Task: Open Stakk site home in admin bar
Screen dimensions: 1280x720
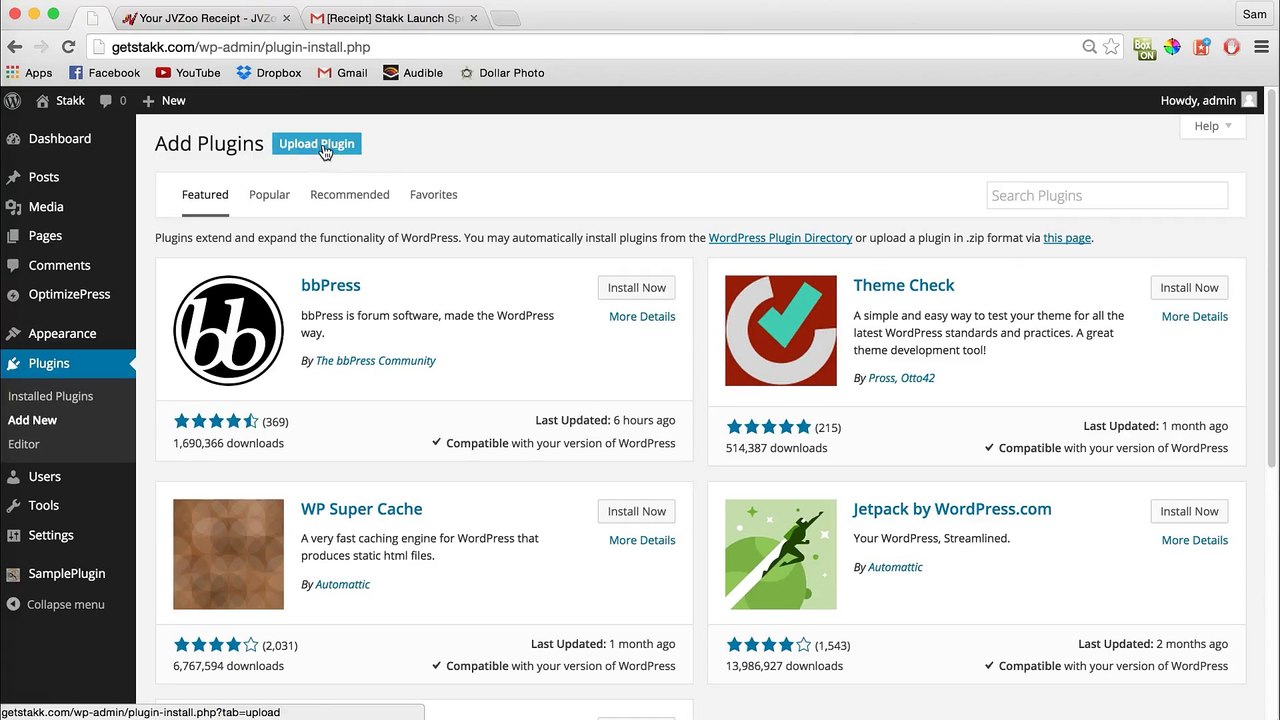Action: (60, 100)
